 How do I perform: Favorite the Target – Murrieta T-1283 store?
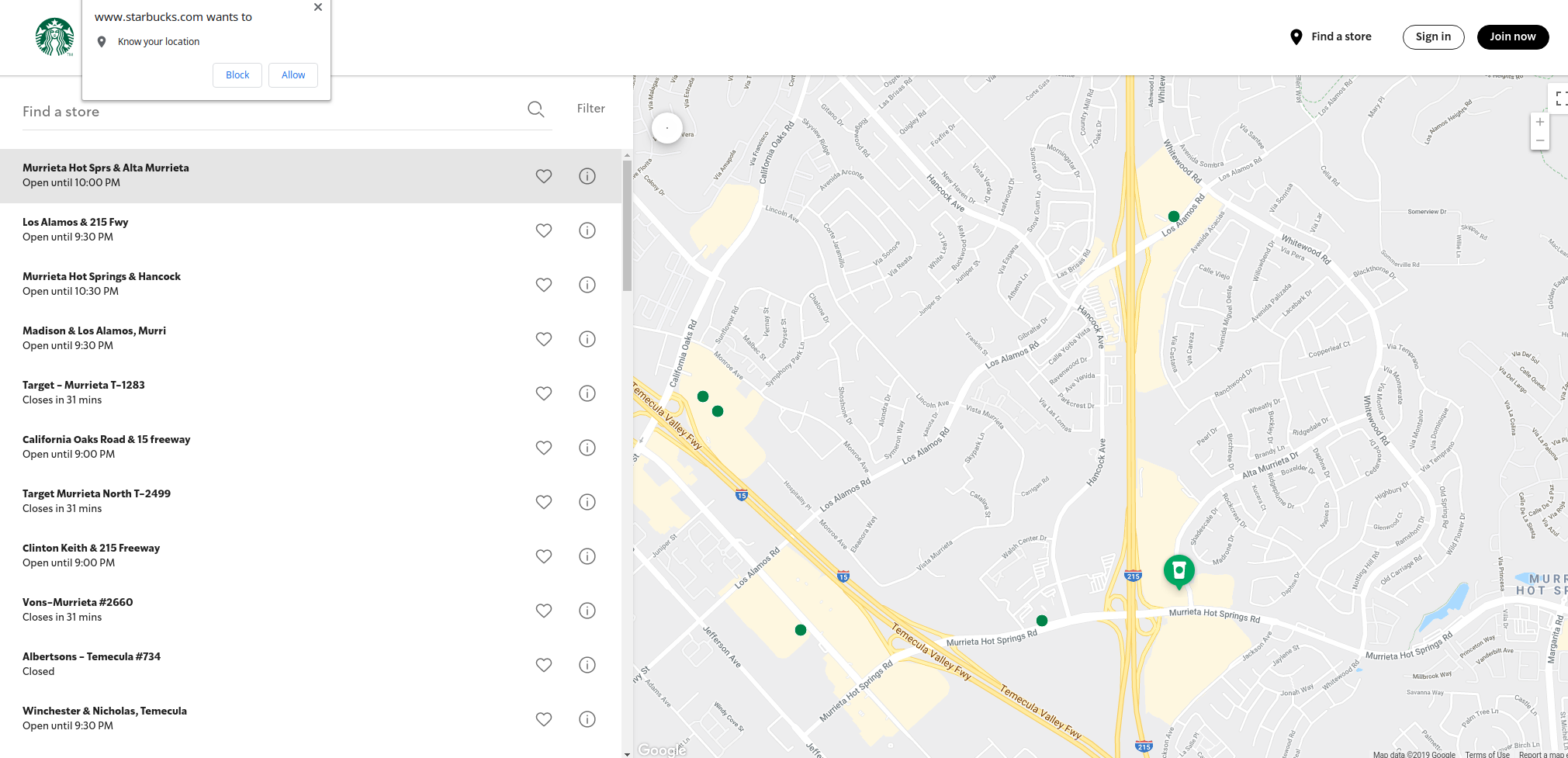click(x=543, y=393)
